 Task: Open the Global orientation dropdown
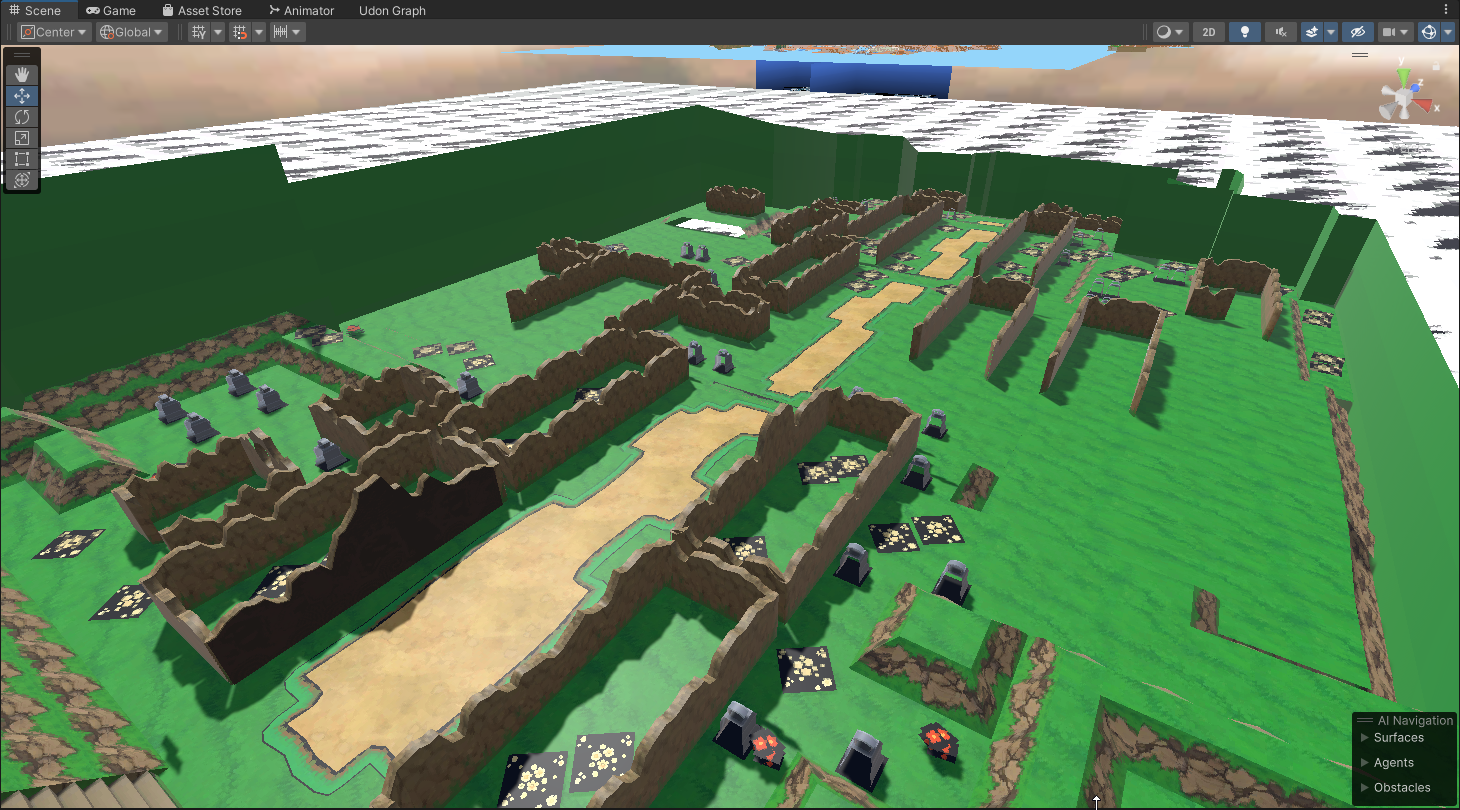click(131, 32)
